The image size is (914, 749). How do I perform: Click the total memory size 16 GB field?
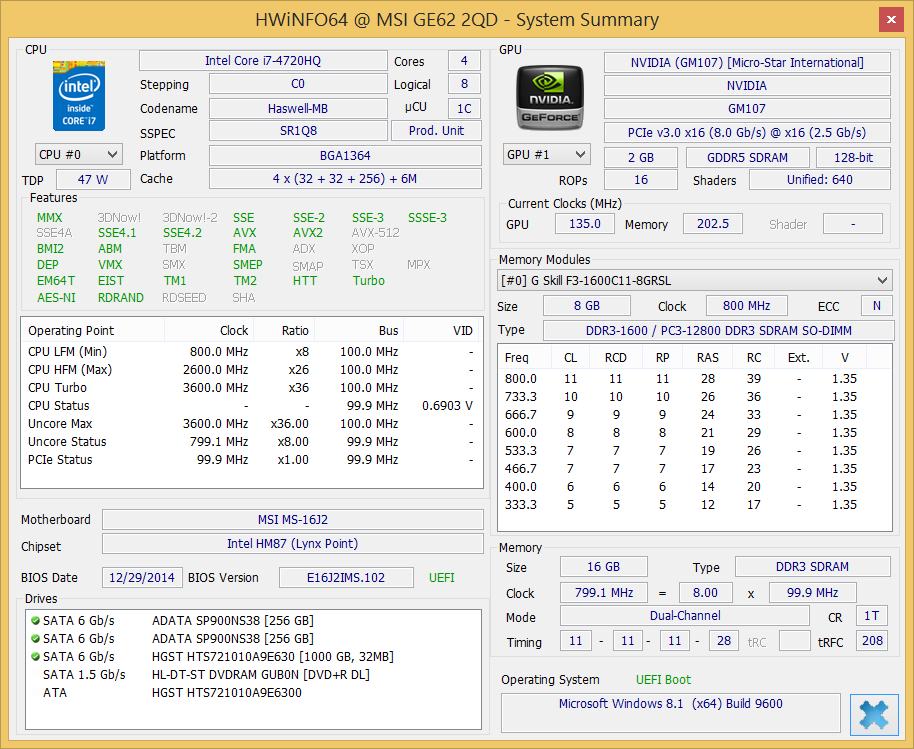click(603, 567)
